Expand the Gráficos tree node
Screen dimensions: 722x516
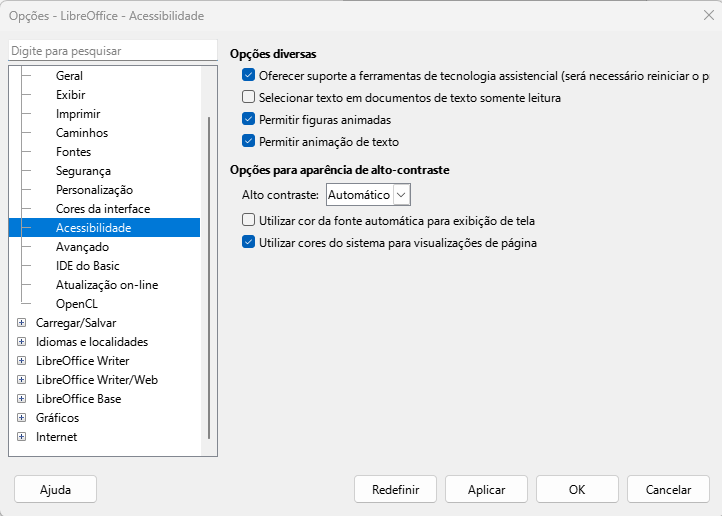coord(21,417)
